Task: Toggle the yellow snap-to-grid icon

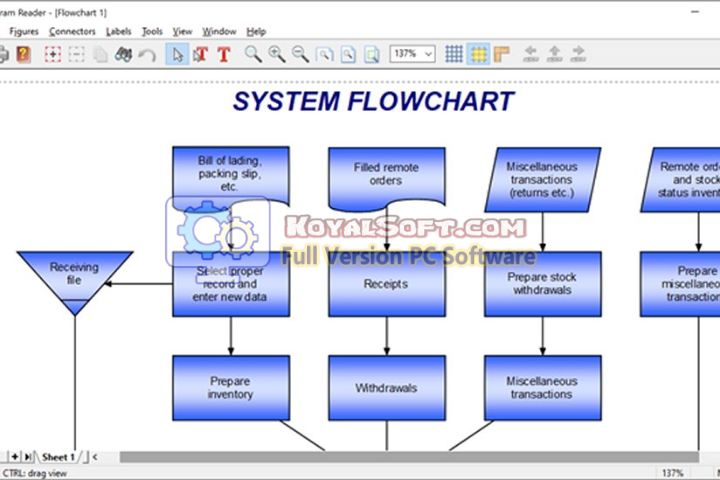Action: coord(478,54)
